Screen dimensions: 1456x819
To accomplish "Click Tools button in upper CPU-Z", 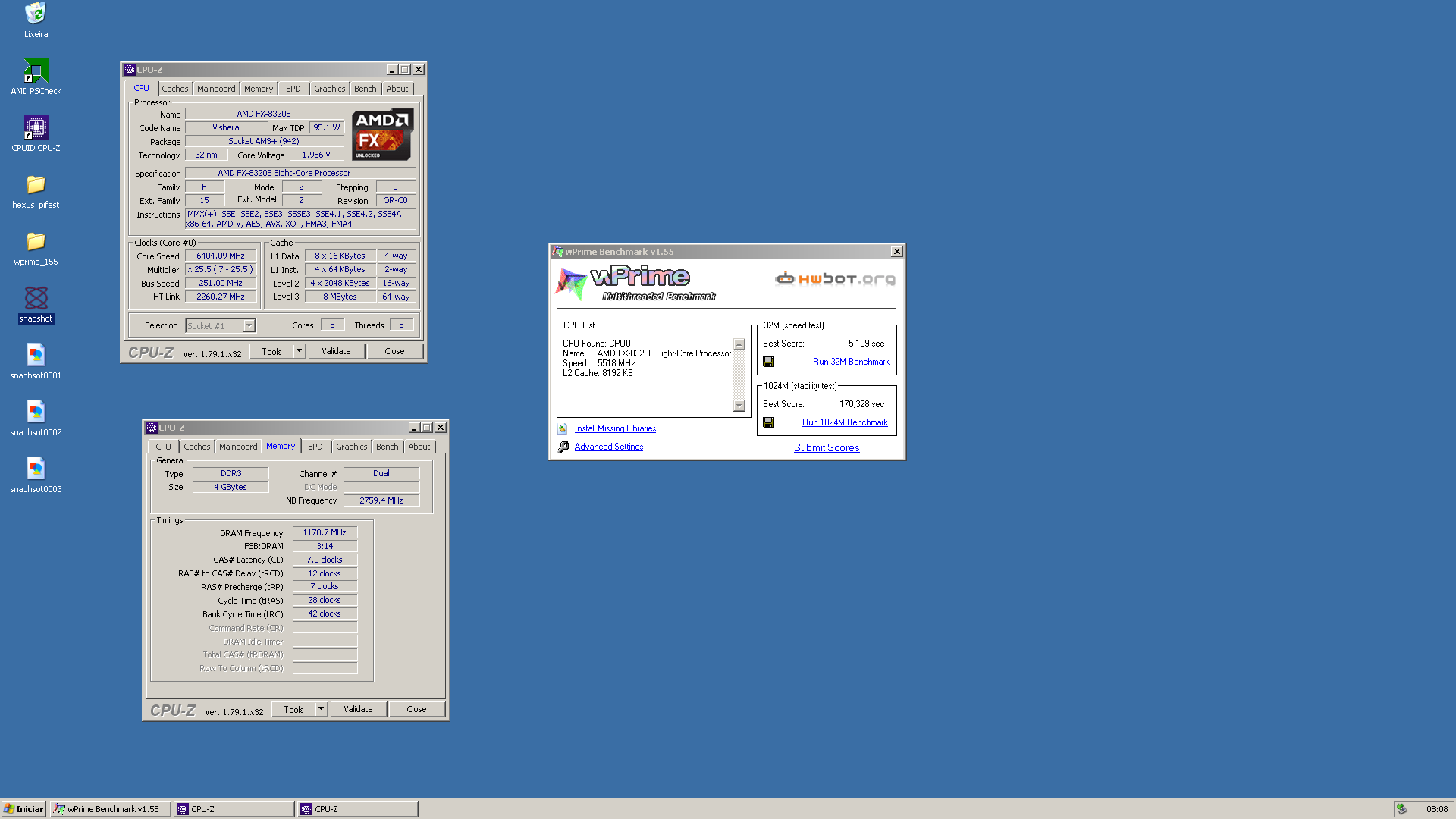I will pyautogui.click(x=271, y=351).
